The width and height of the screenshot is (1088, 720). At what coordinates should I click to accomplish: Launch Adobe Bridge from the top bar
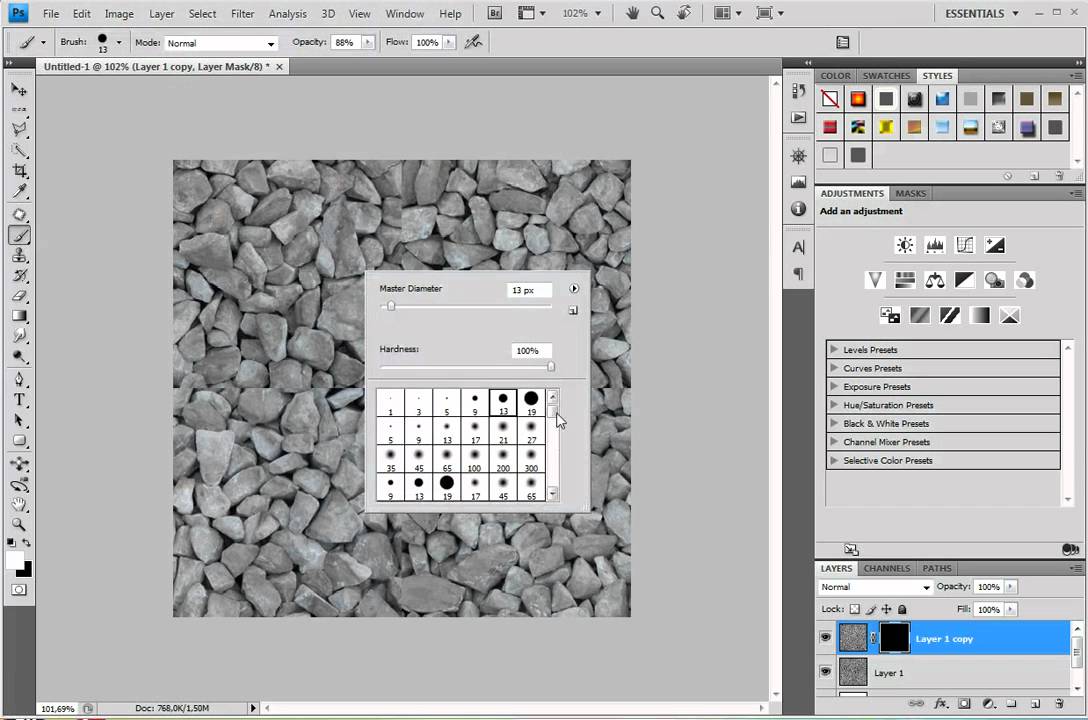pos(495,13)
